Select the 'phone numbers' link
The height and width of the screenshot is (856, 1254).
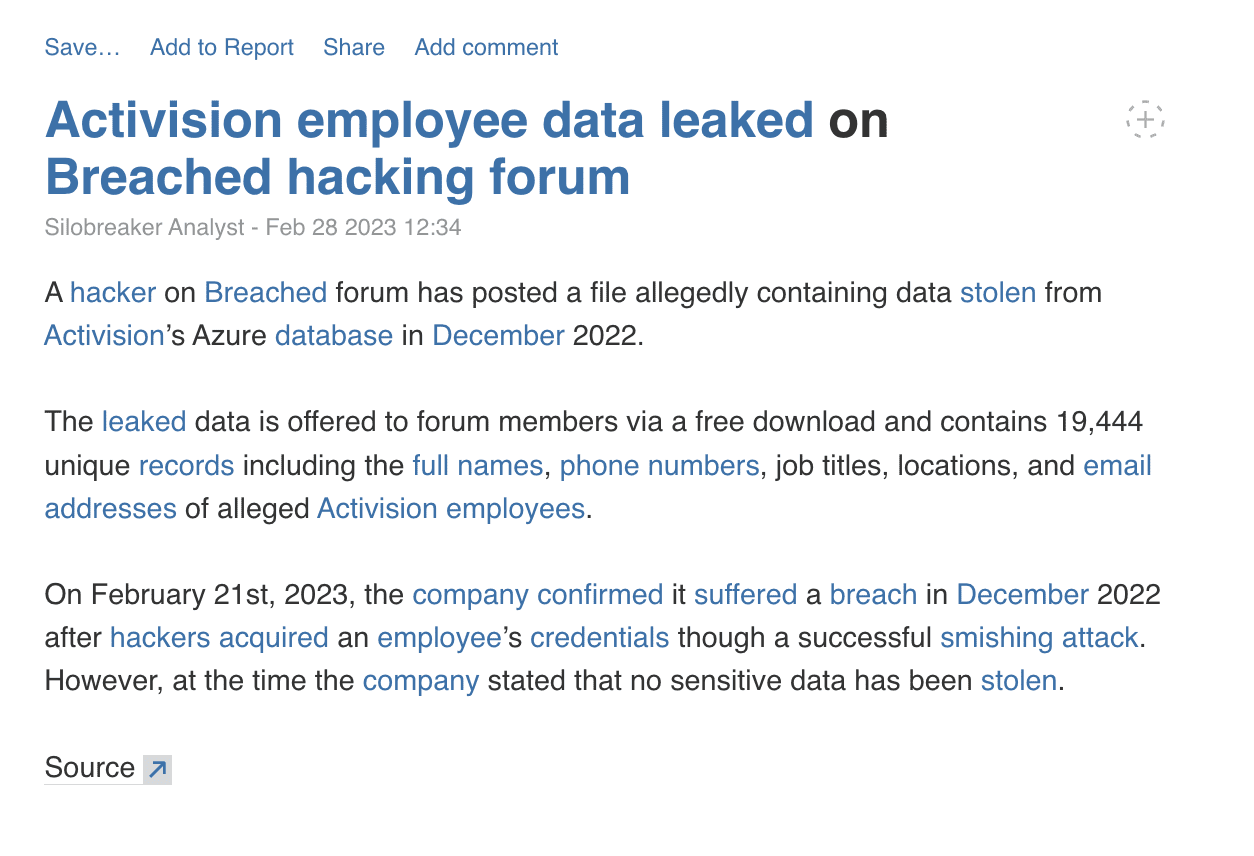click(x=659, y=465)
